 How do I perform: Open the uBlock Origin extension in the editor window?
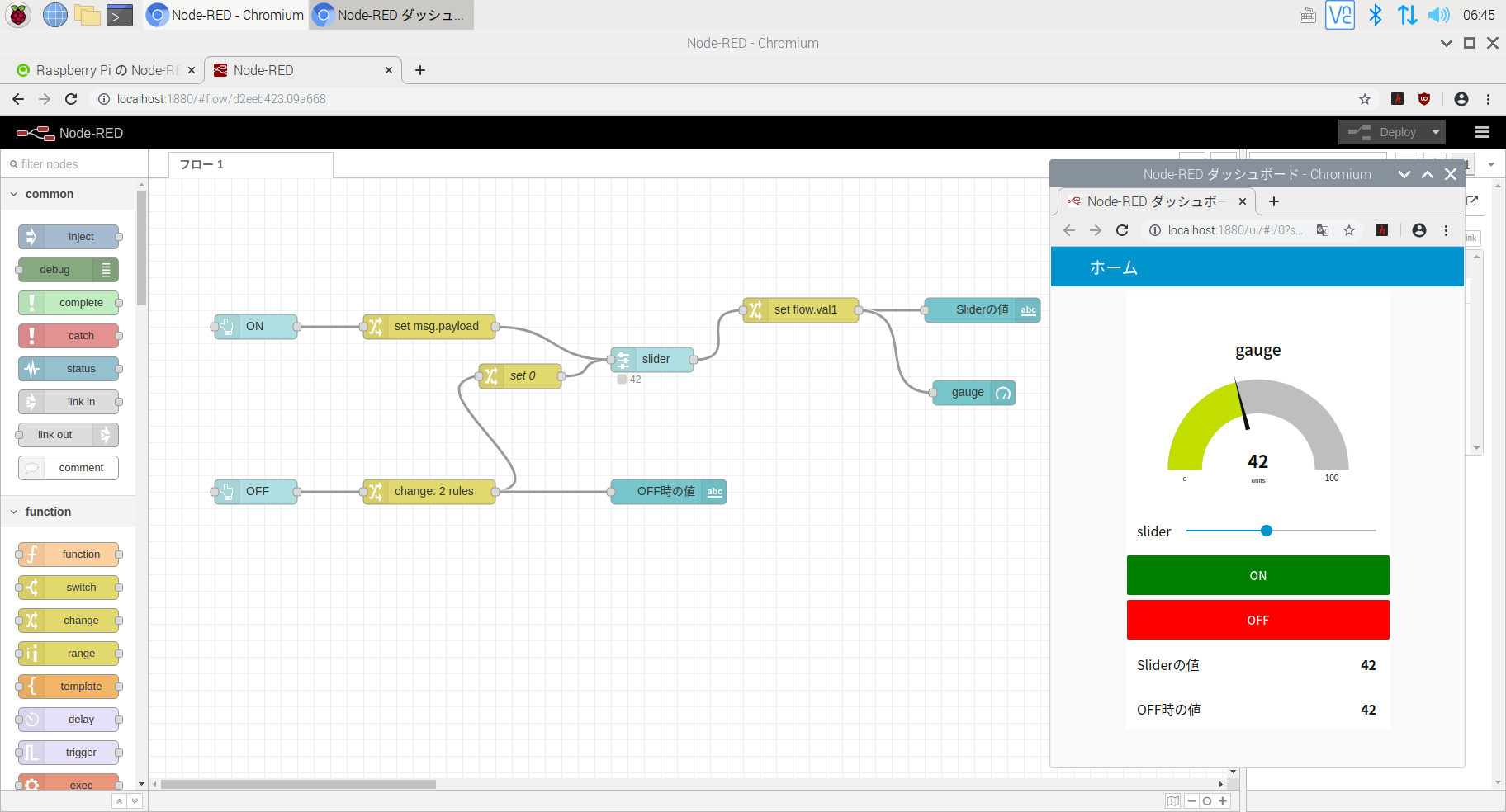point(1424,99)
